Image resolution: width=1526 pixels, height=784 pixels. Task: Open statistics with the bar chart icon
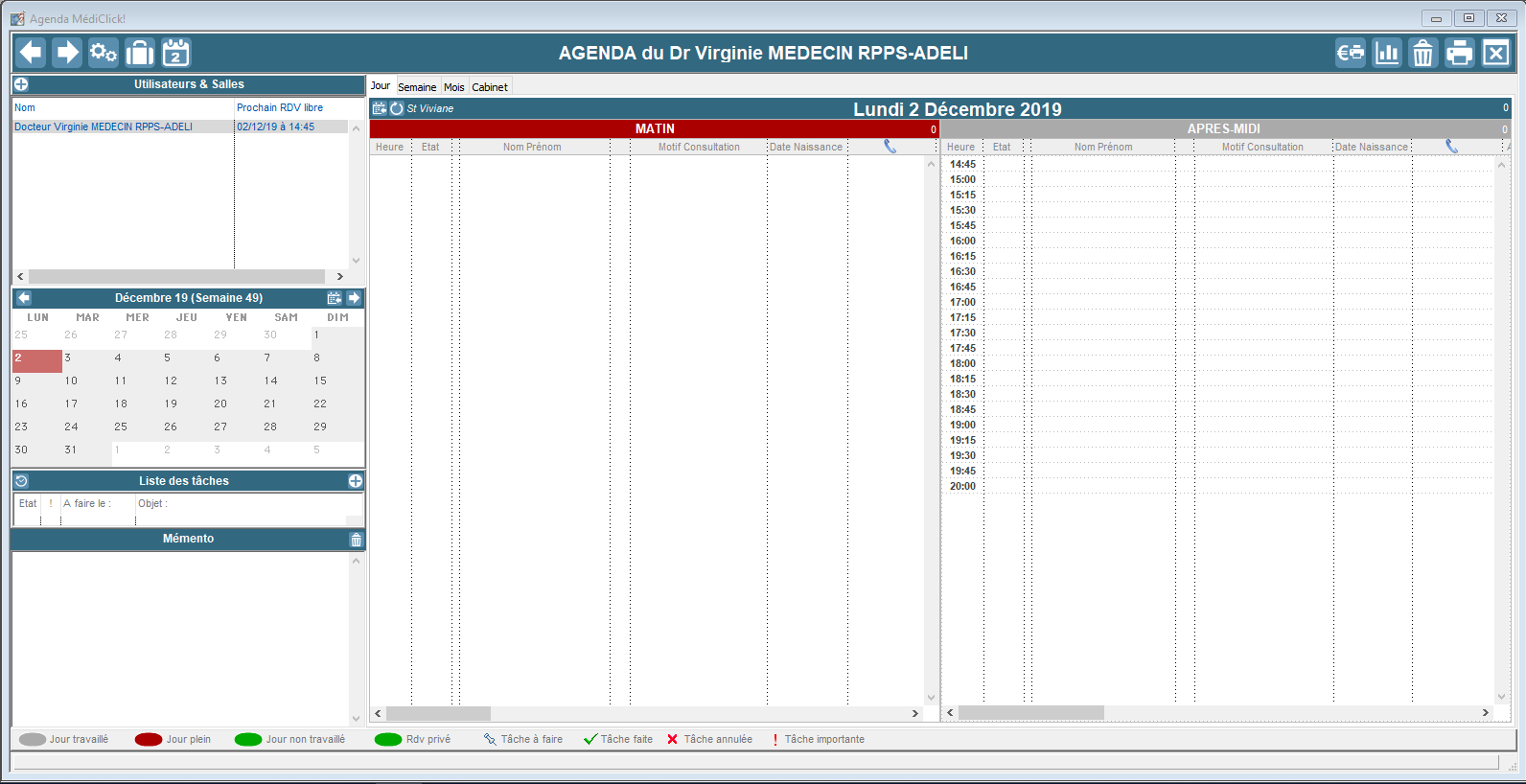(x=1387, y=53)
